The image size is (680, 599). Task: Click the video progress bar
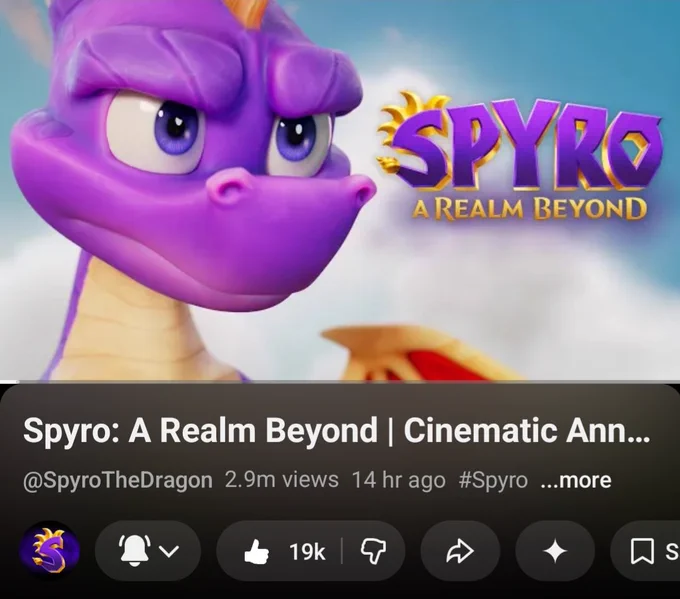coord(340,382)
